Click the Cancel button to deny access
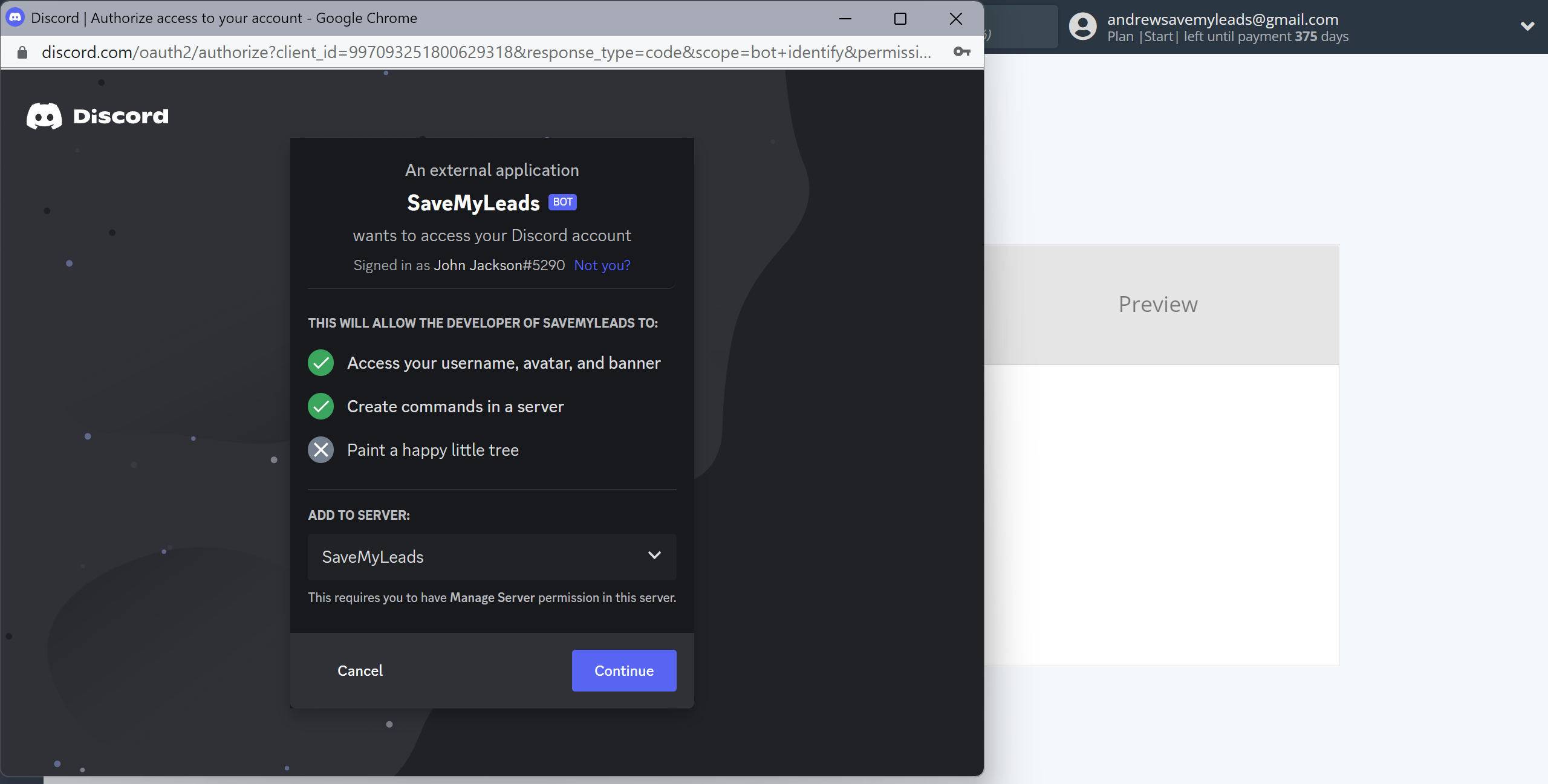Image resolution: width=1548 pixels, height=784 pixels. 360,670
